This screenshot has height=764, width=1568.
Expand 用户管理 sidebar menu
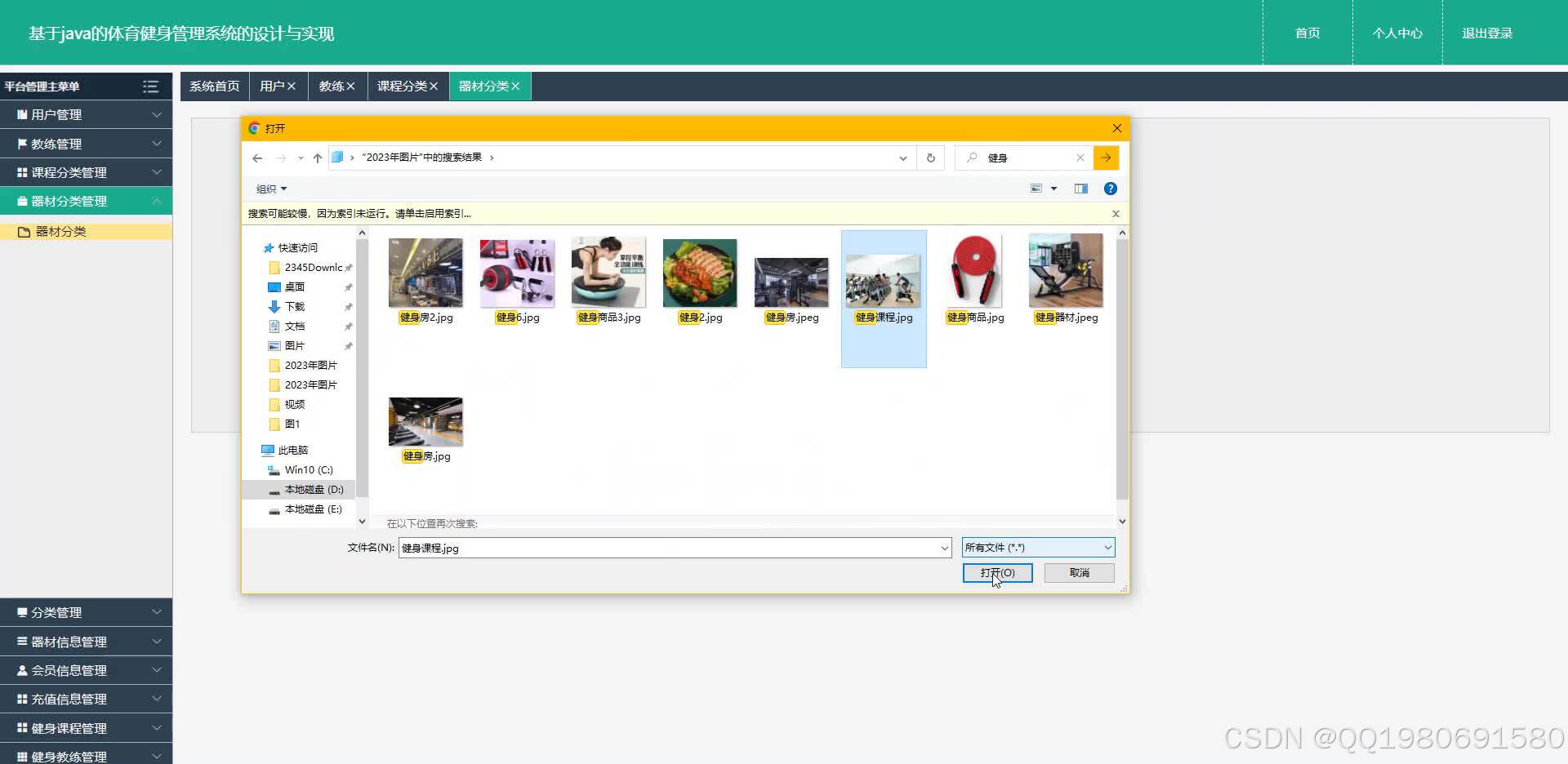point(86,115)
